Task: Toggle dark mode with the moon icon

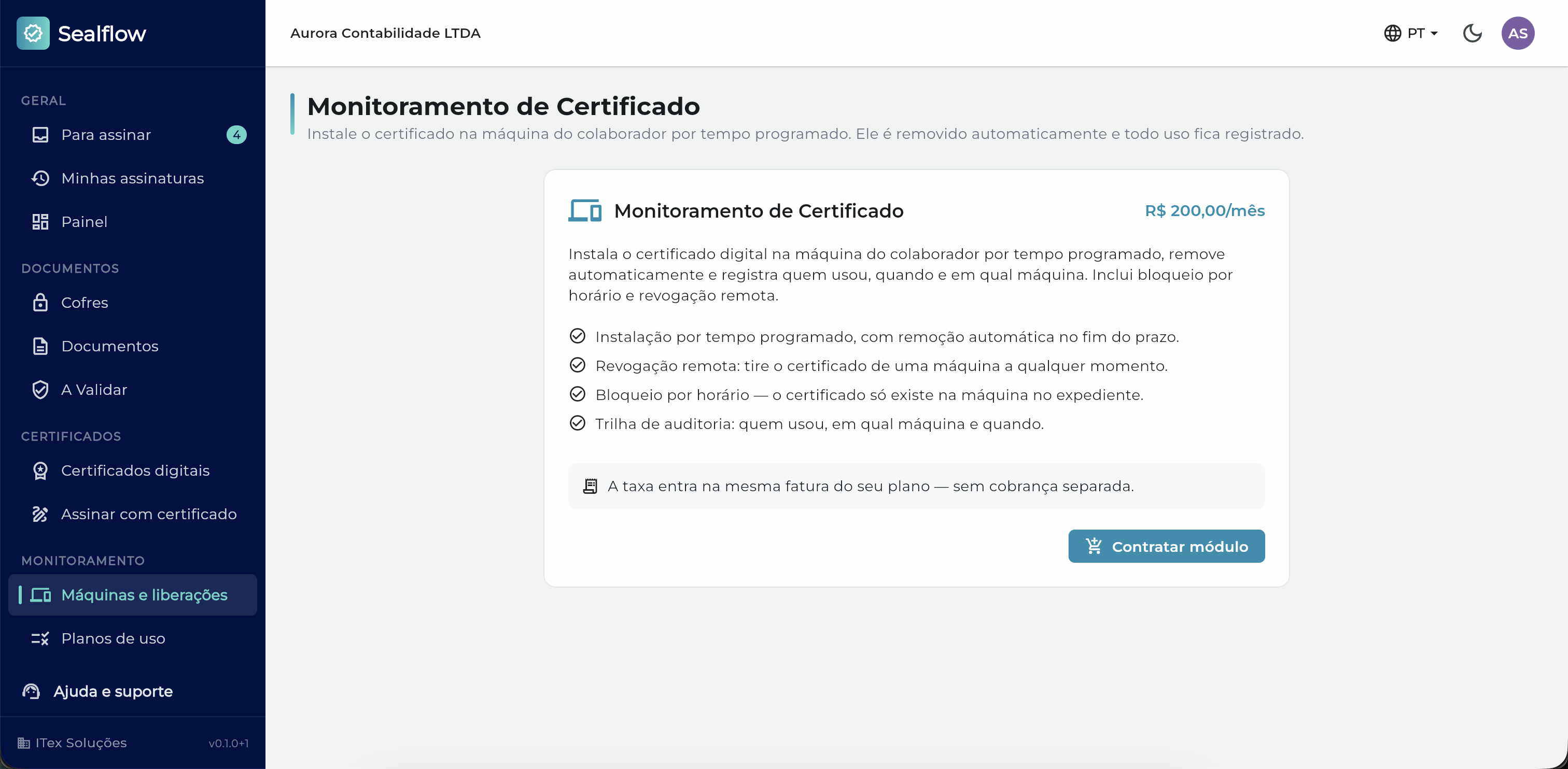Action: 1473,33
